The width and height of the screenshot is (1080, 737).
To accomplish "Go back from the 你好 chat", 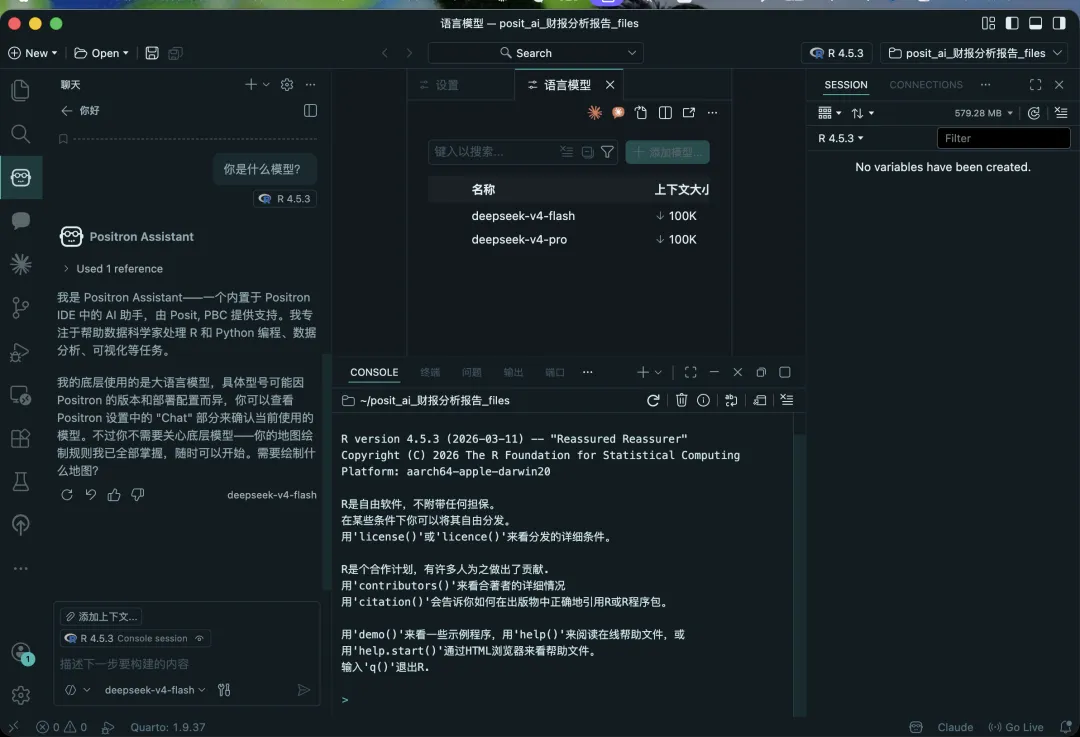I will pos(66,110).
